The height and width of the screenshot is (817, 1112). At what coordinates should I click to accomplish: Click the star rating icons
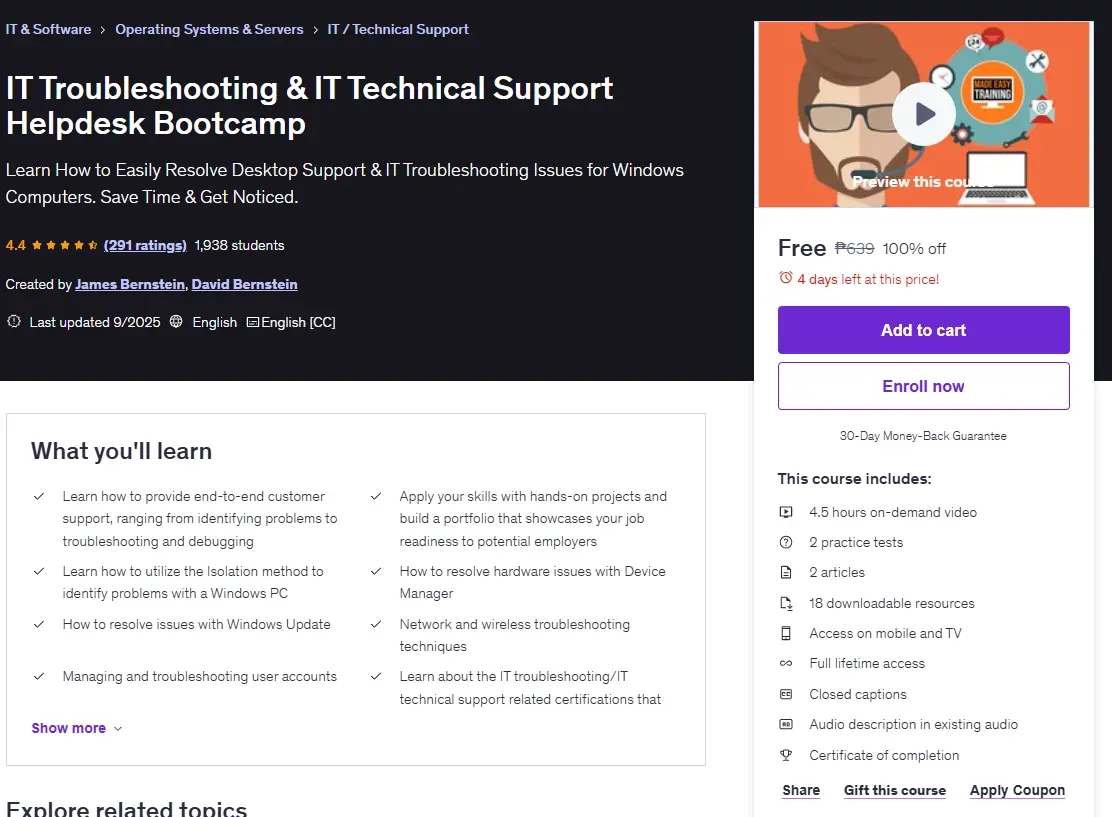(65, 245)
